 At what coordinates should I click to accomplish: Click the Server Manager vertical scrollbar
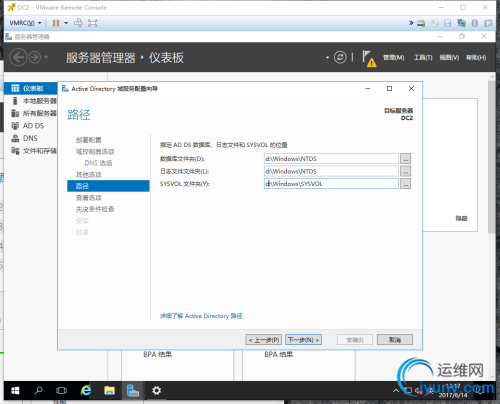(492, 157)
